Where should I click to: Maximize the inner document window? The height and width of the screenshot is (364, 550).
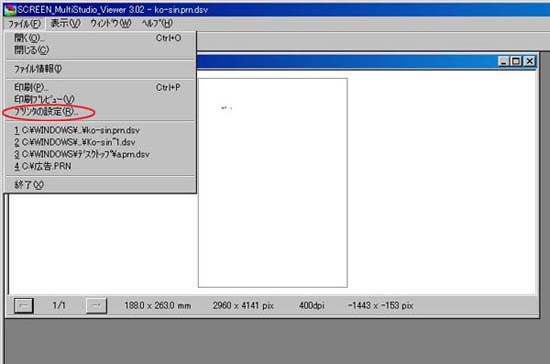tap(516, 61)
